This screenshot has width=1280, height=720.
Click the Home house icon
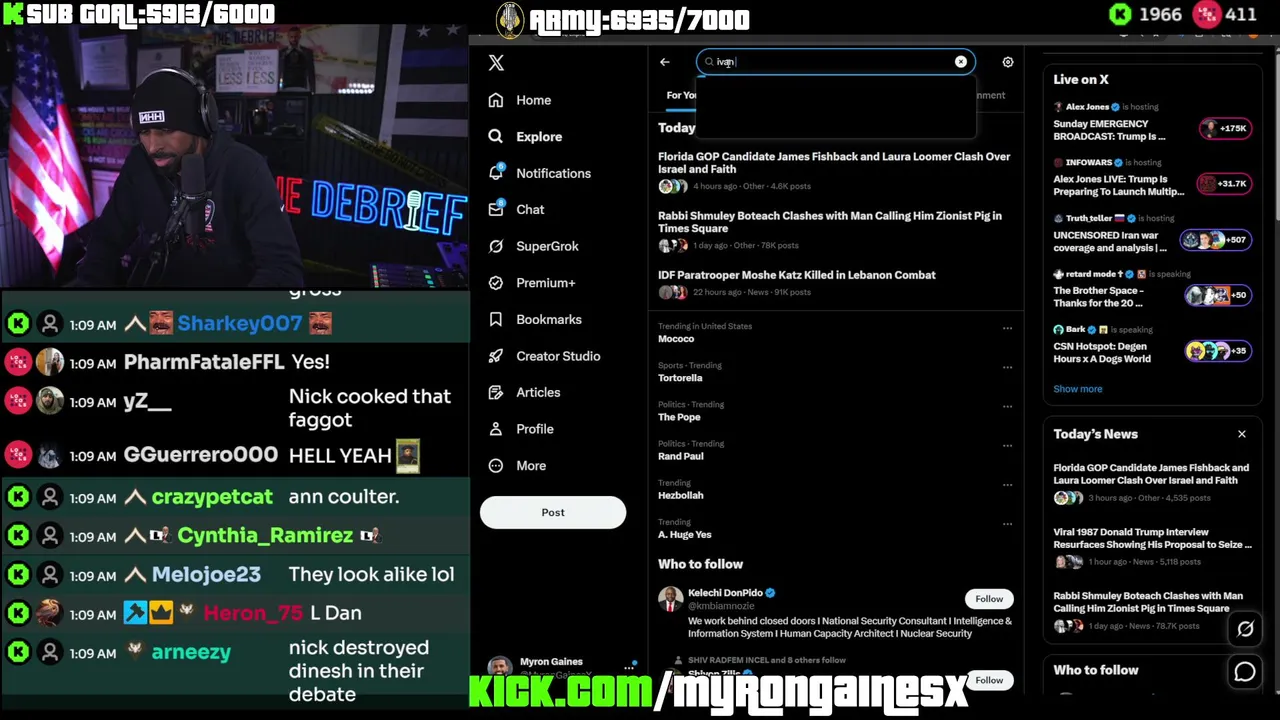[496, 100]
